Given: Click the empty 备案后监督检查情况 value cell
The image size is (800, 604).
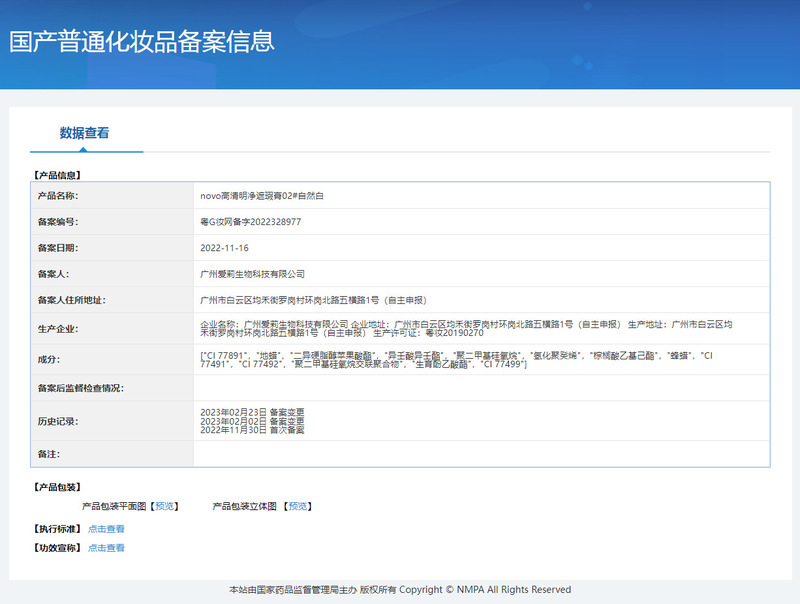Looking at the screenshot, I should 480,388.
